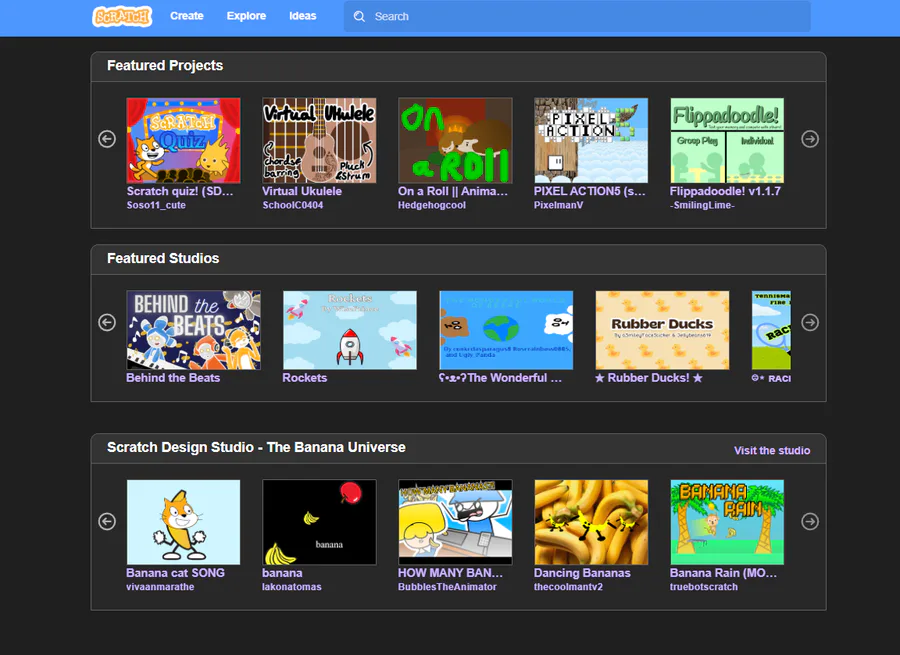Image resolution: width=900 pixels, height=655 pixels.
Task: Focus the Search input field
Action: (x=577, y=16)
